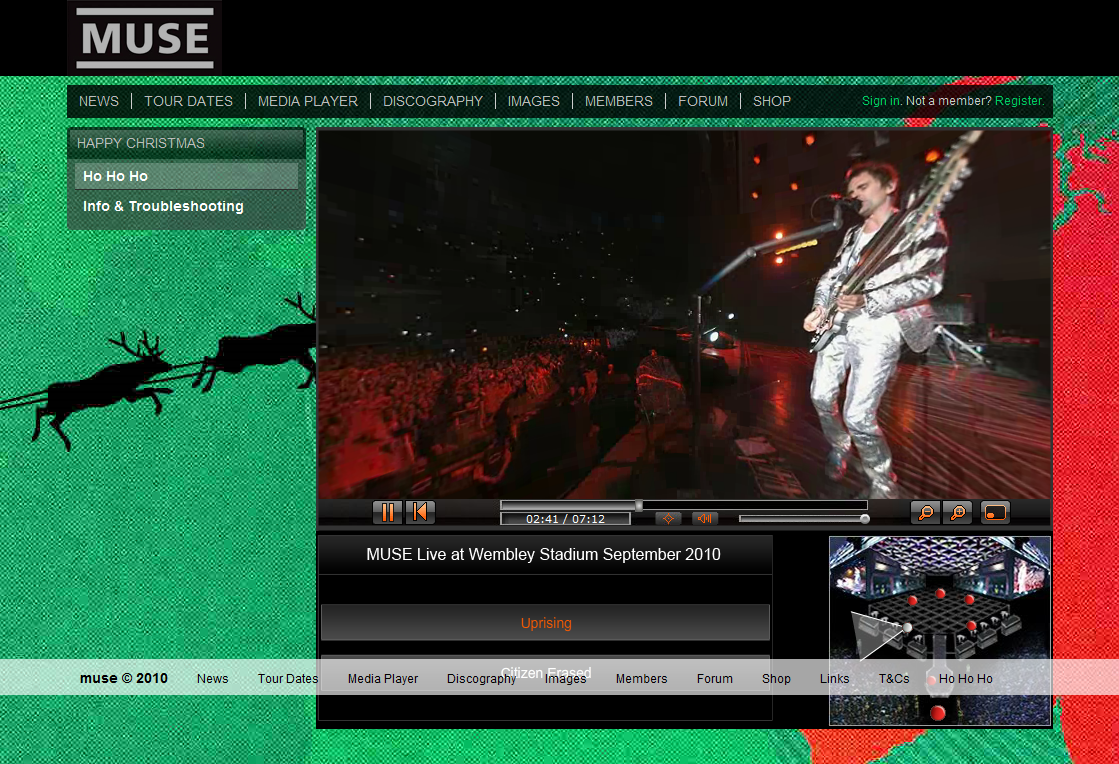Click the footer Media Player link
The width and height of the screenshot is (1119, 764).
coord(383,678)
